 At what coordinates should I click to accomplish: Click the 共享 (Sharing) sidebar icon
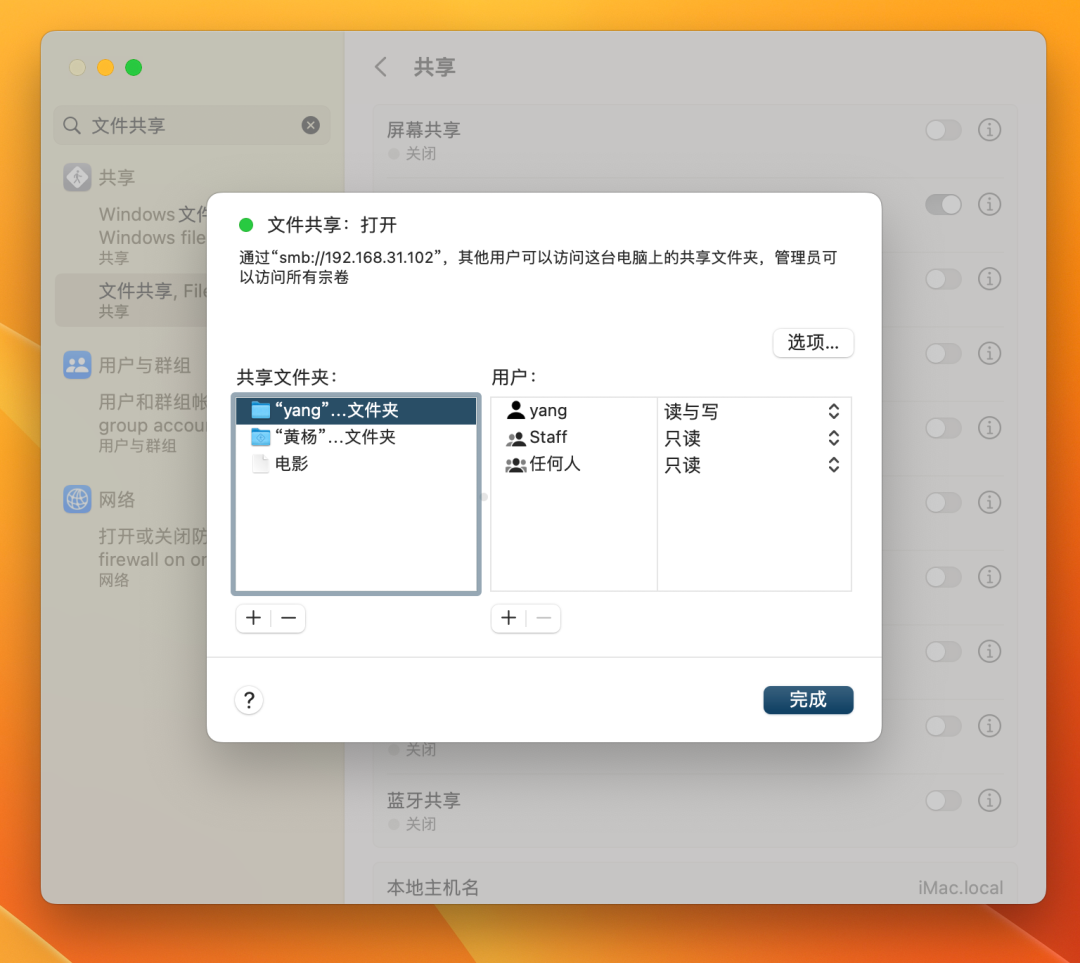[77, 177]
